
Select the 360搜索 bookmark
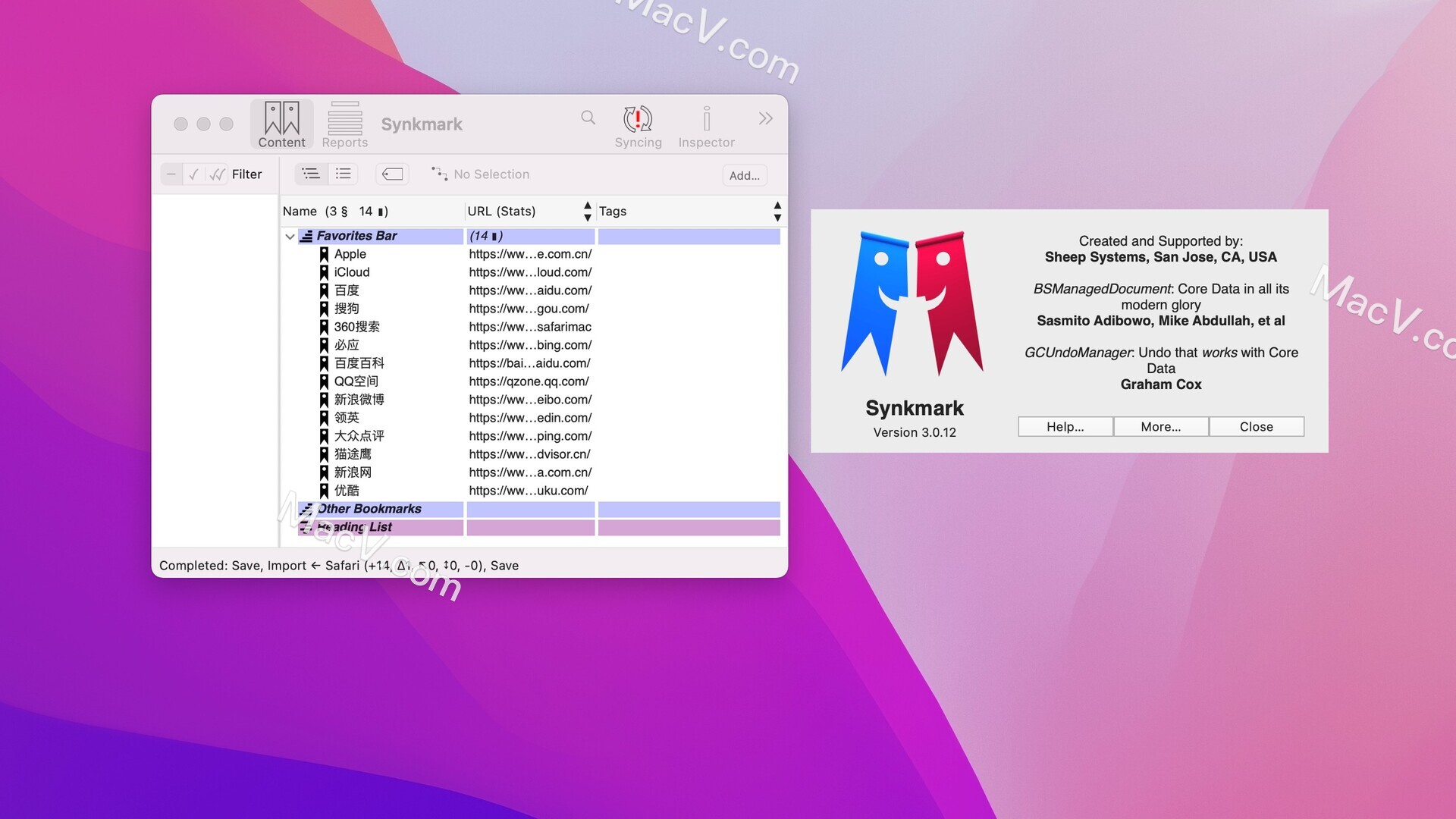(x=356, y=327)
